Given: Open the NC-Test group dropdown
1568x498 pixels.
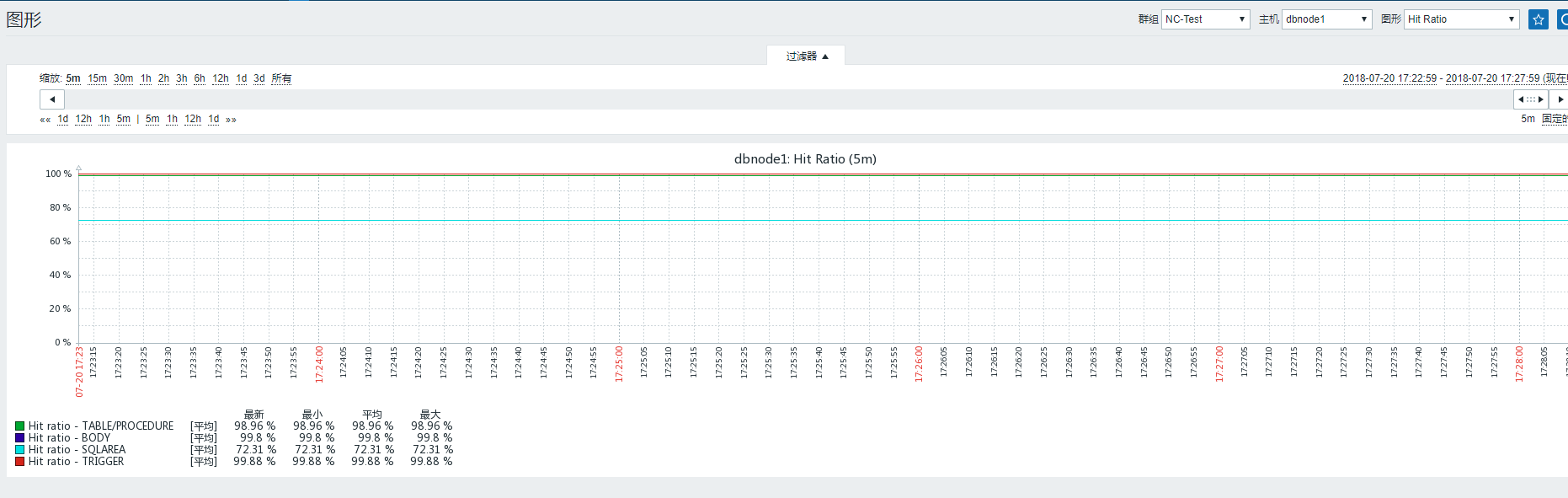Looking at the screenshot, I should tap(1205, 19).
